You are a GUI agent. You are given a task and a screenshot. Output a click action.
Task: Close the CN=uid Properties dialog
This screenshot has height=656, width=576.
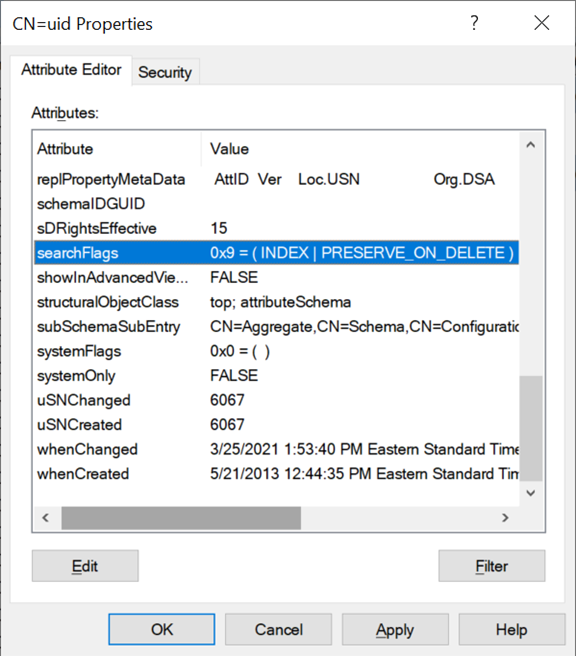[541, 23]
